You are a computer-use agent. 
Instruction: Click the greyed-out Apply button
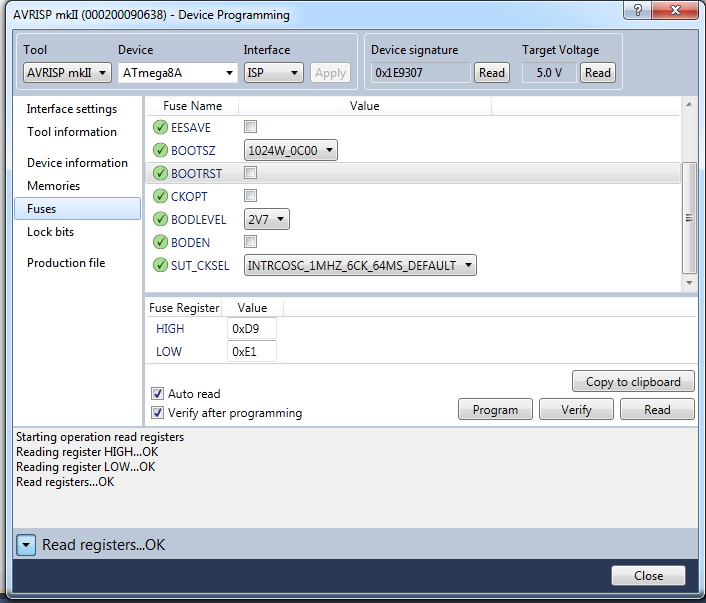[330, 73]
